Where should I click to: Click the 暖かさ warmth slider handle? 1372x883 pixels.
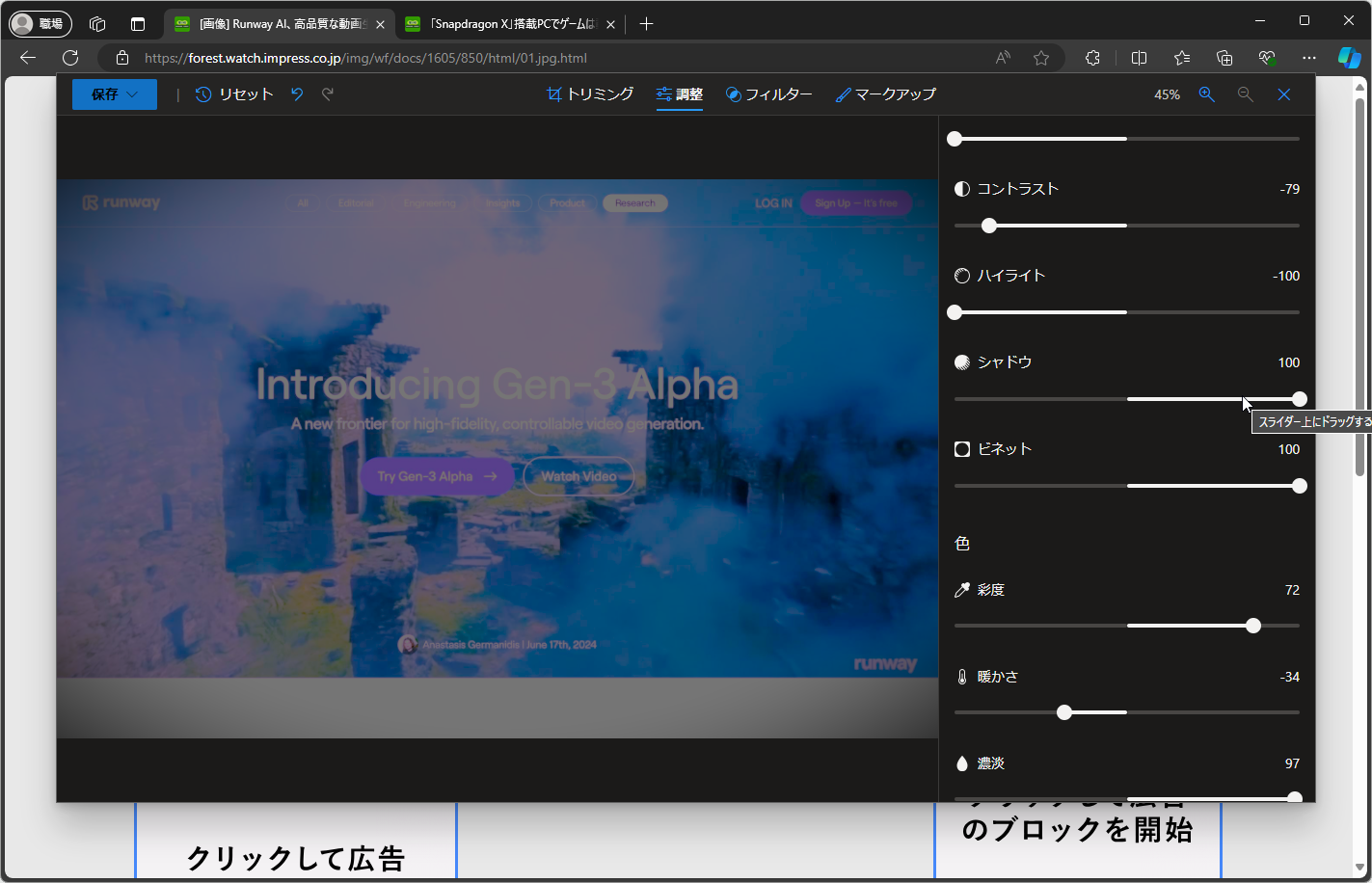point(1064,712)
